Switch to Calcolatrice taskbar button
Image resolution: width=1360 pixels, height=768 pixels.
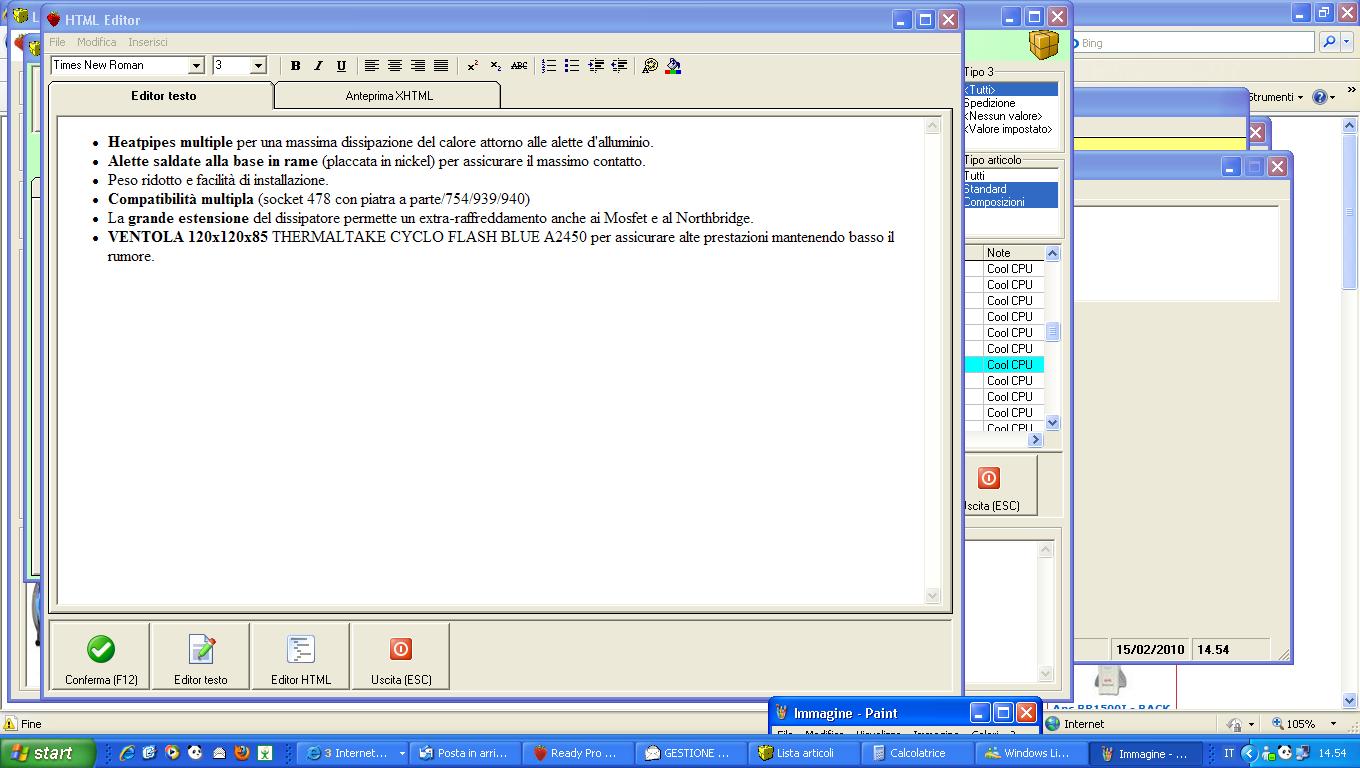coord(915,753)
